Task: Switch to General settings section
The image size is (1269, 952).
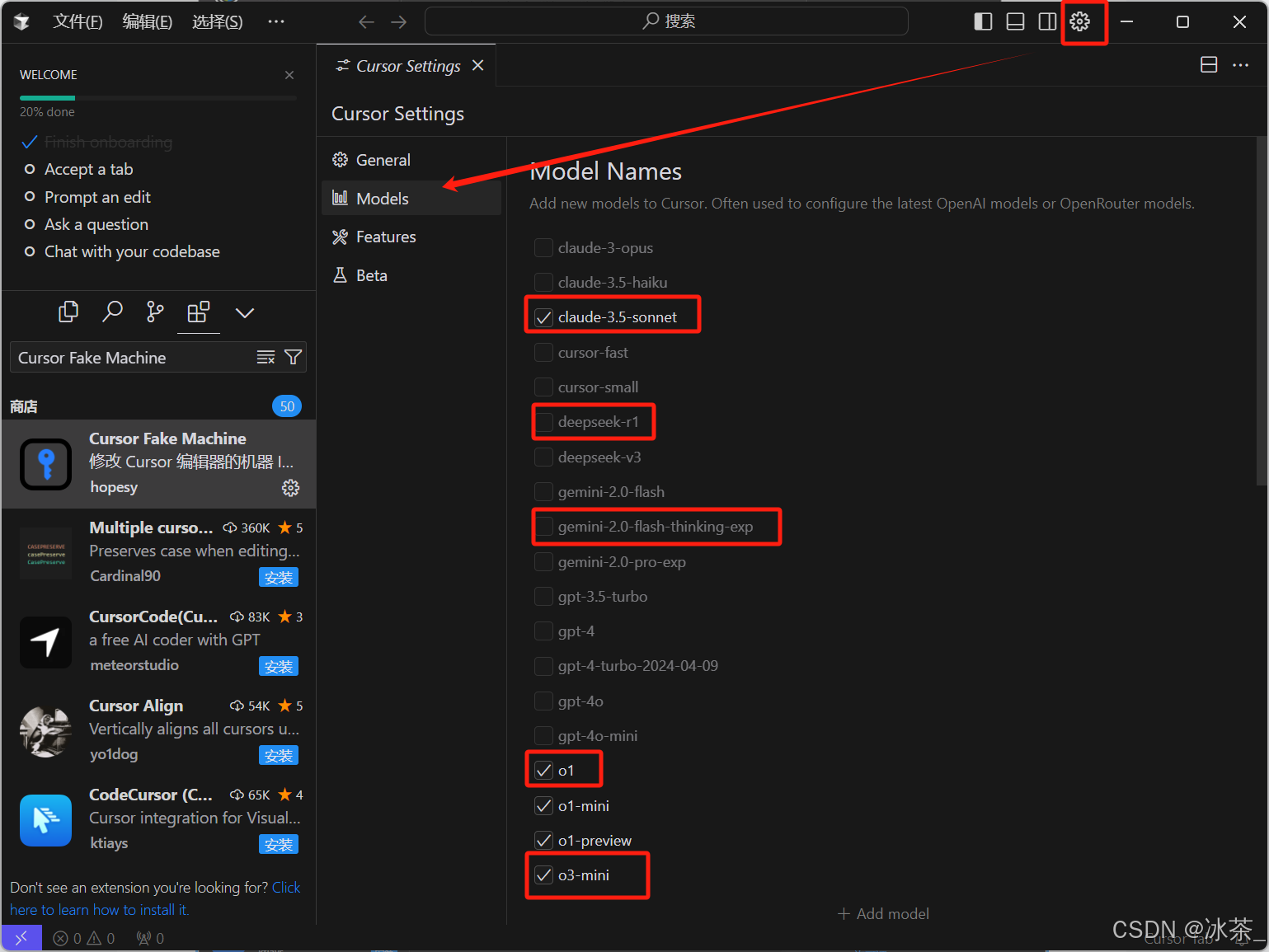Action: [x=411, y=160]
